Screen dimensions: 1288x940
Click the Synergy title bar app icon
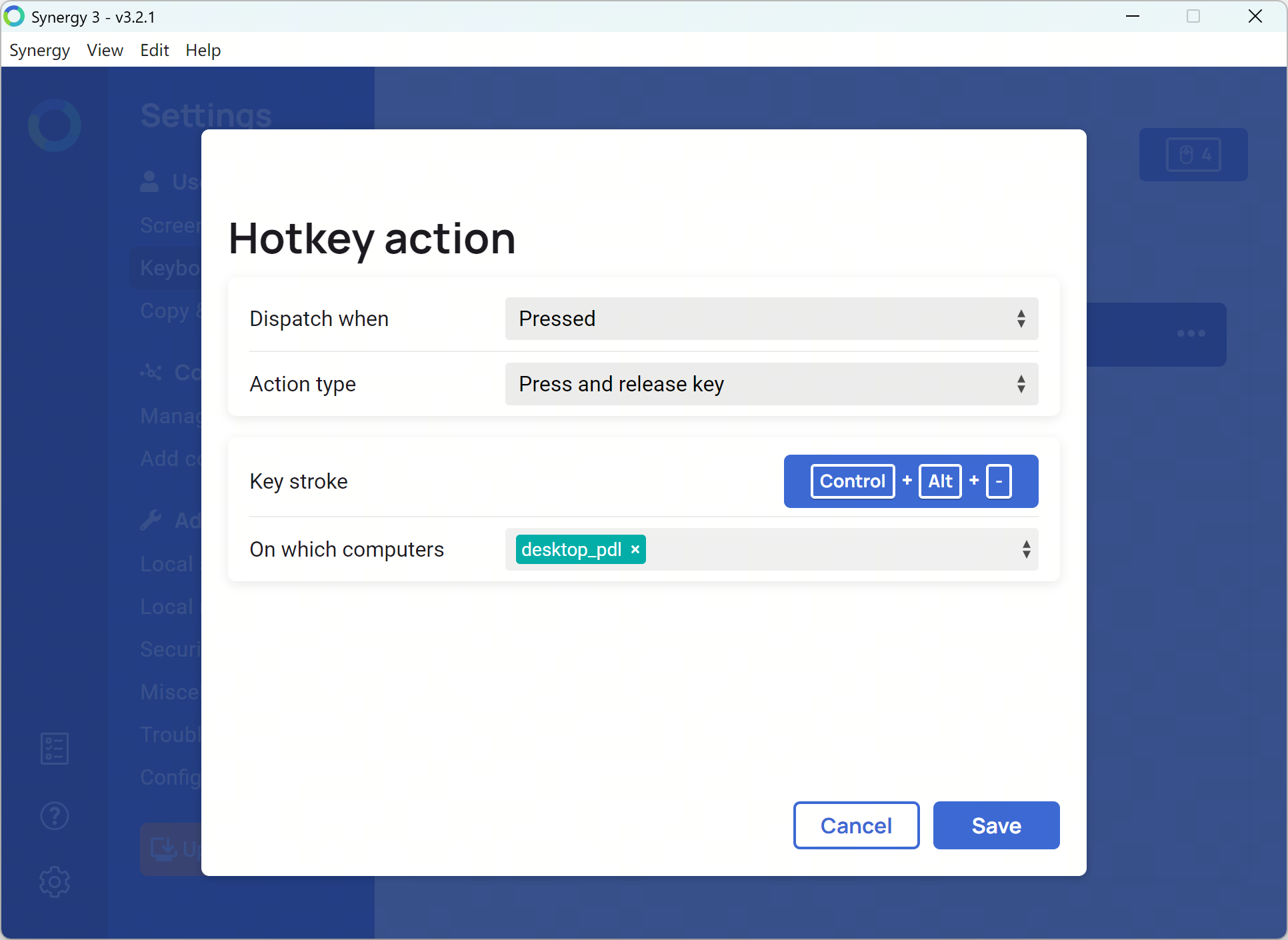[15, 17]
